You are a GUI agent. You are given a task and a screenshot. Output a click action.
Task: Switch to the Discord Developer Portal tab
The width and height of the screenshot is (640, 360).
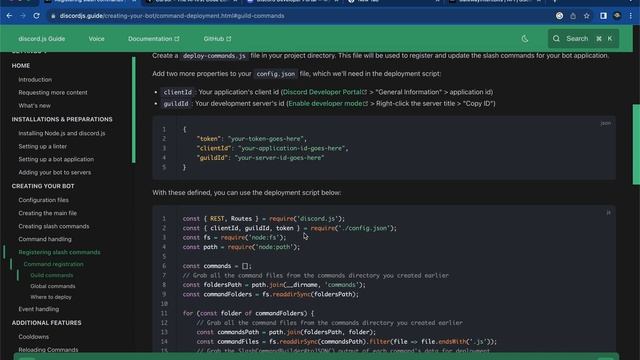click(x=292, y=1)
